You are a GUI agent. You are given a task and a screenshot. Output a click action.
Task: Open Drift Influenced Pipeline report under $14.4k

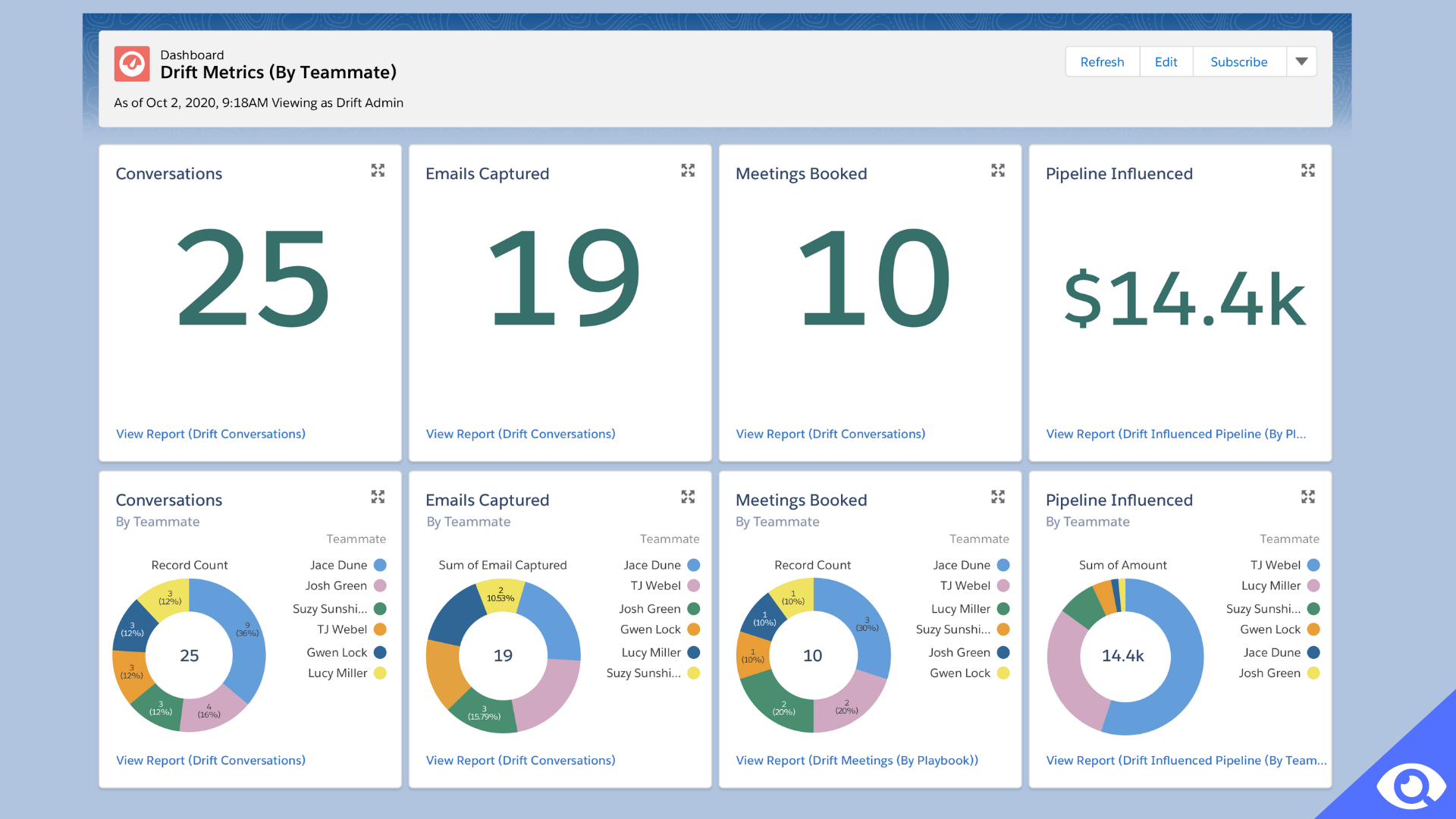click(x=1176, y=434)
